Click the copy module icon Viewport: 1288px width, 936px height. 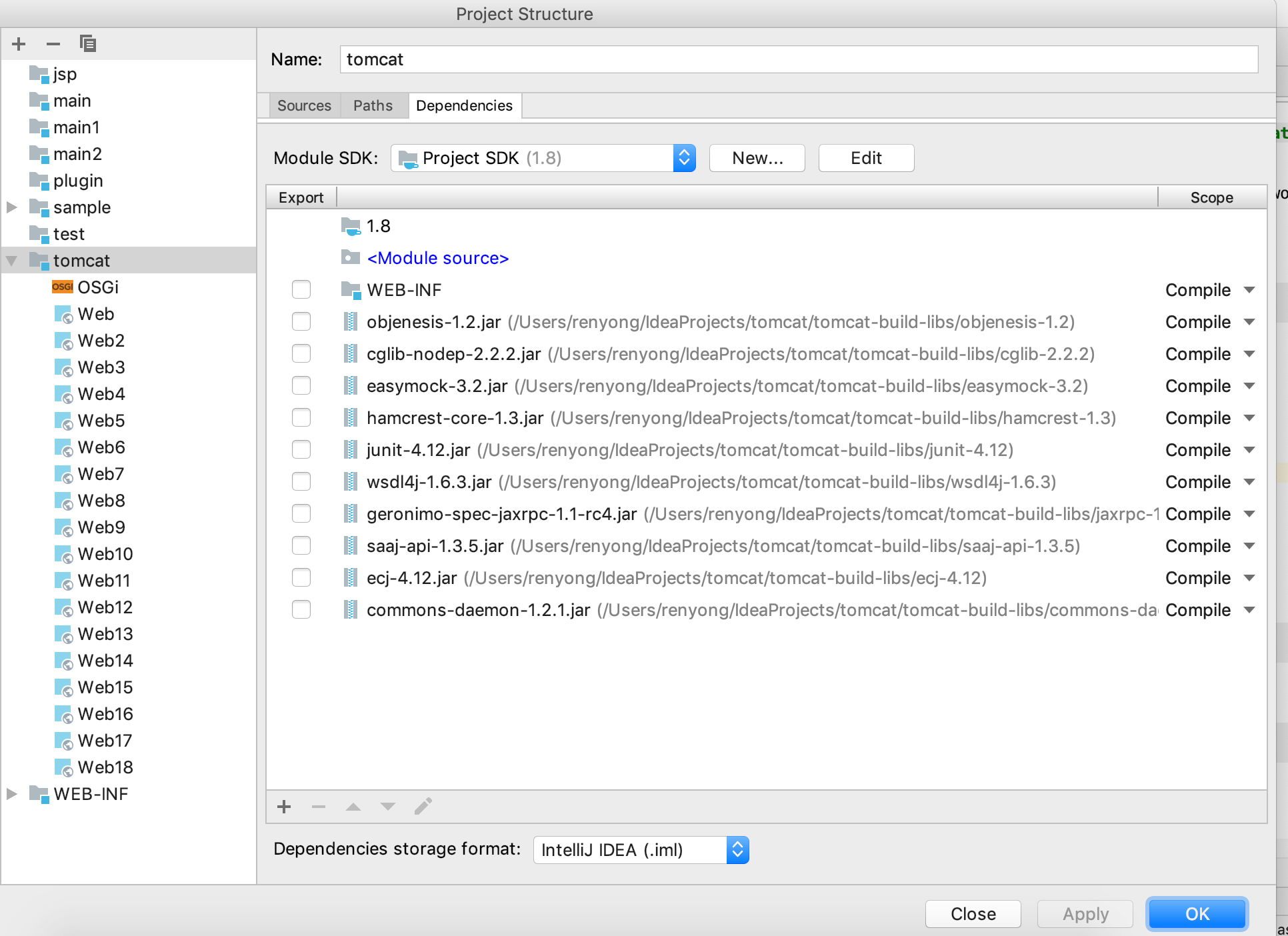87,44
